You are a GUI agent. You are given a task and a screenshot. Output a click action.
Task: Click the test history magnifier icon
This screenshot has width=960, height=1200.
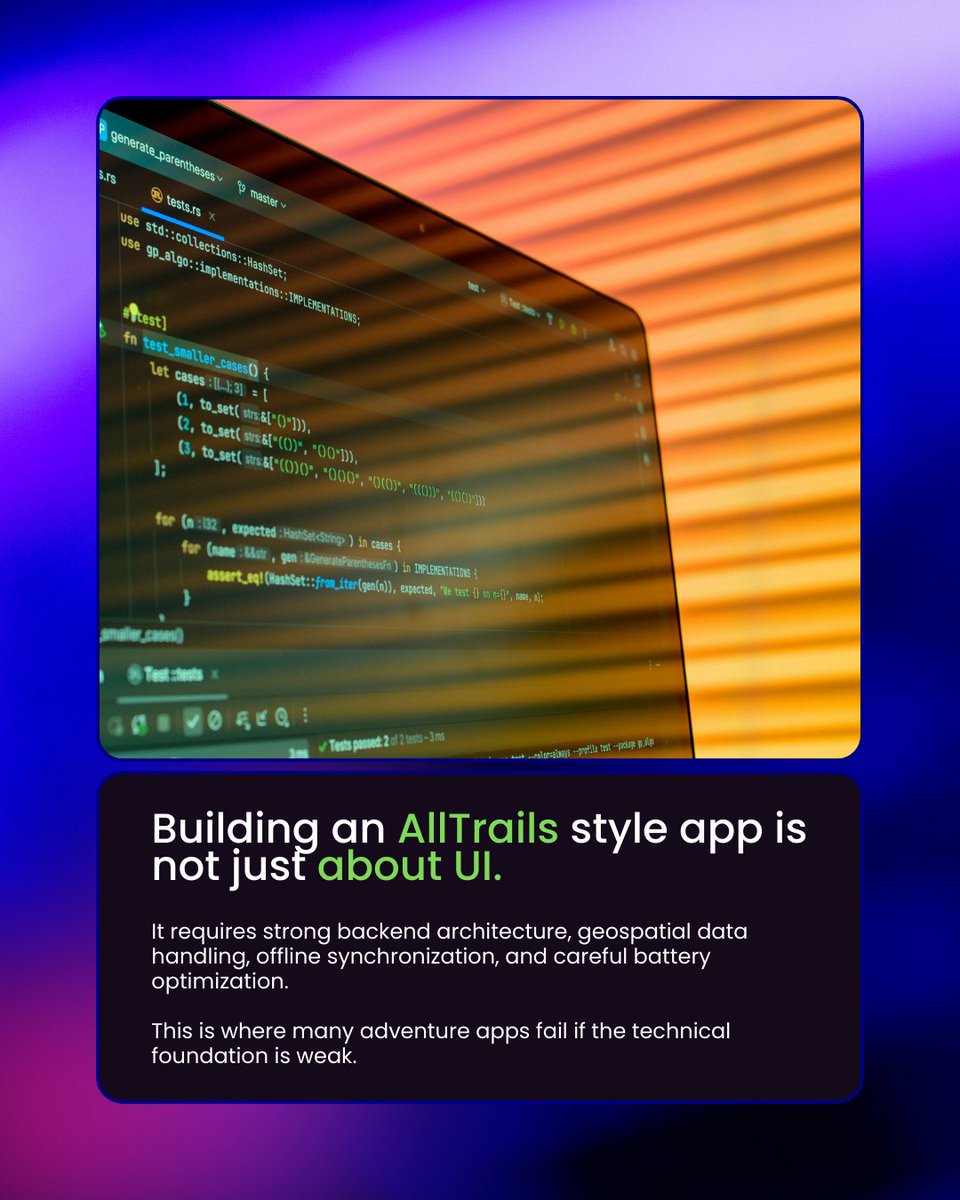tap(281, 717)
